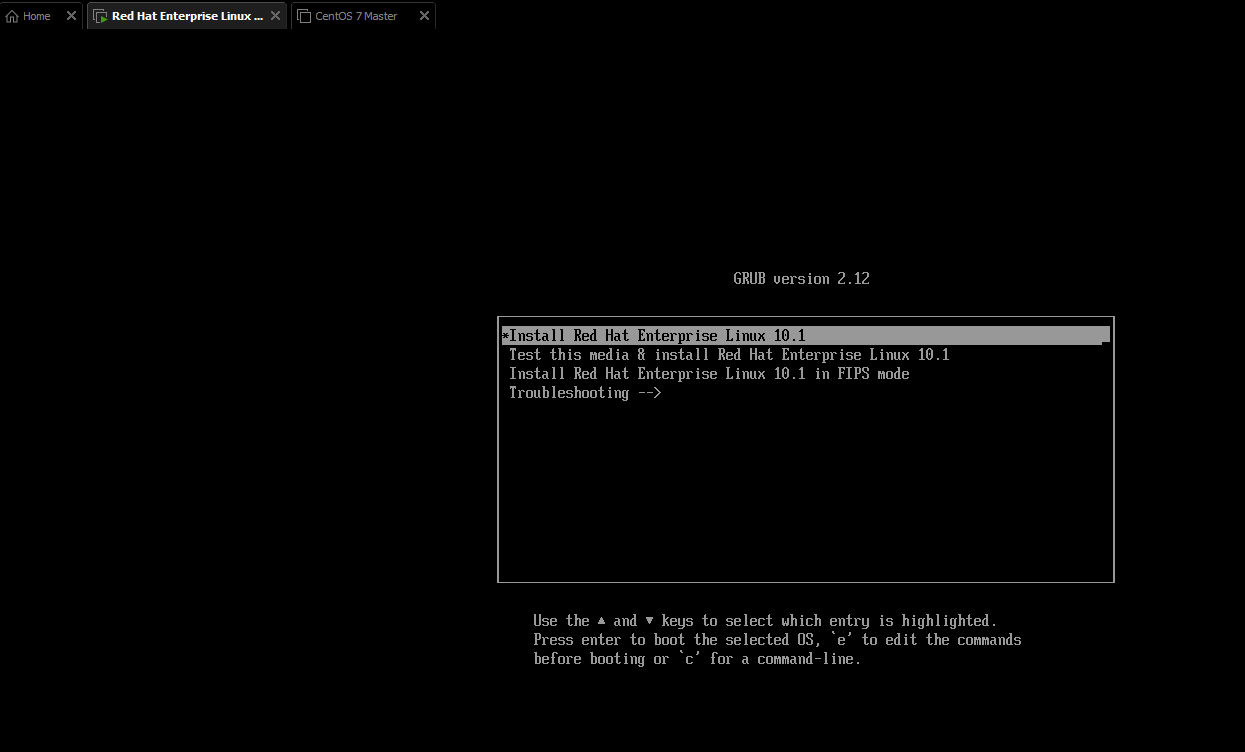This screenshot has width=1245, height=752.
Task: Close the Red Hat Enterprise Linux tab
Action: tap(275, 16)
